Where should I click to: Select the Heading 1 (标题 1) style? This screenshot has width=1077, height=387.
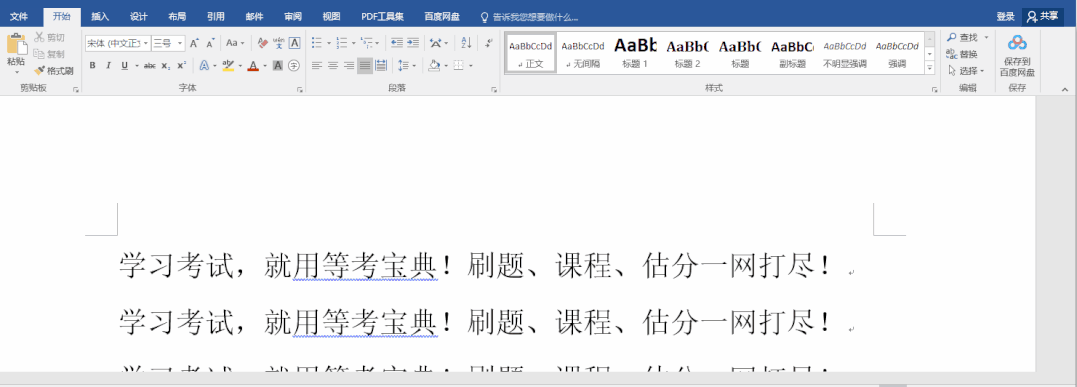click(x=635, y=53)
